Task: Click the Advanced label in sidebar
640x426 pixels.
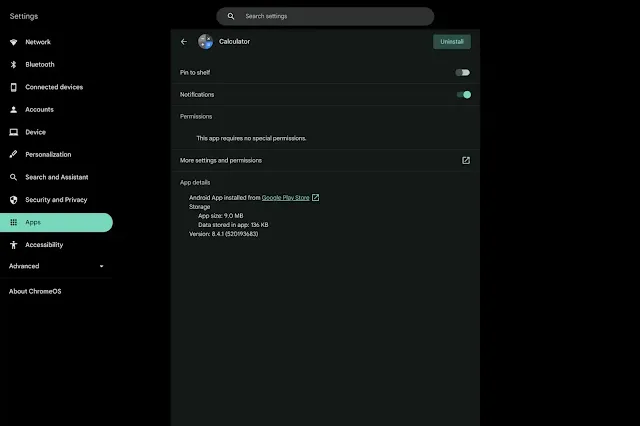Action: pyautogui.click(x=24, y=266)
